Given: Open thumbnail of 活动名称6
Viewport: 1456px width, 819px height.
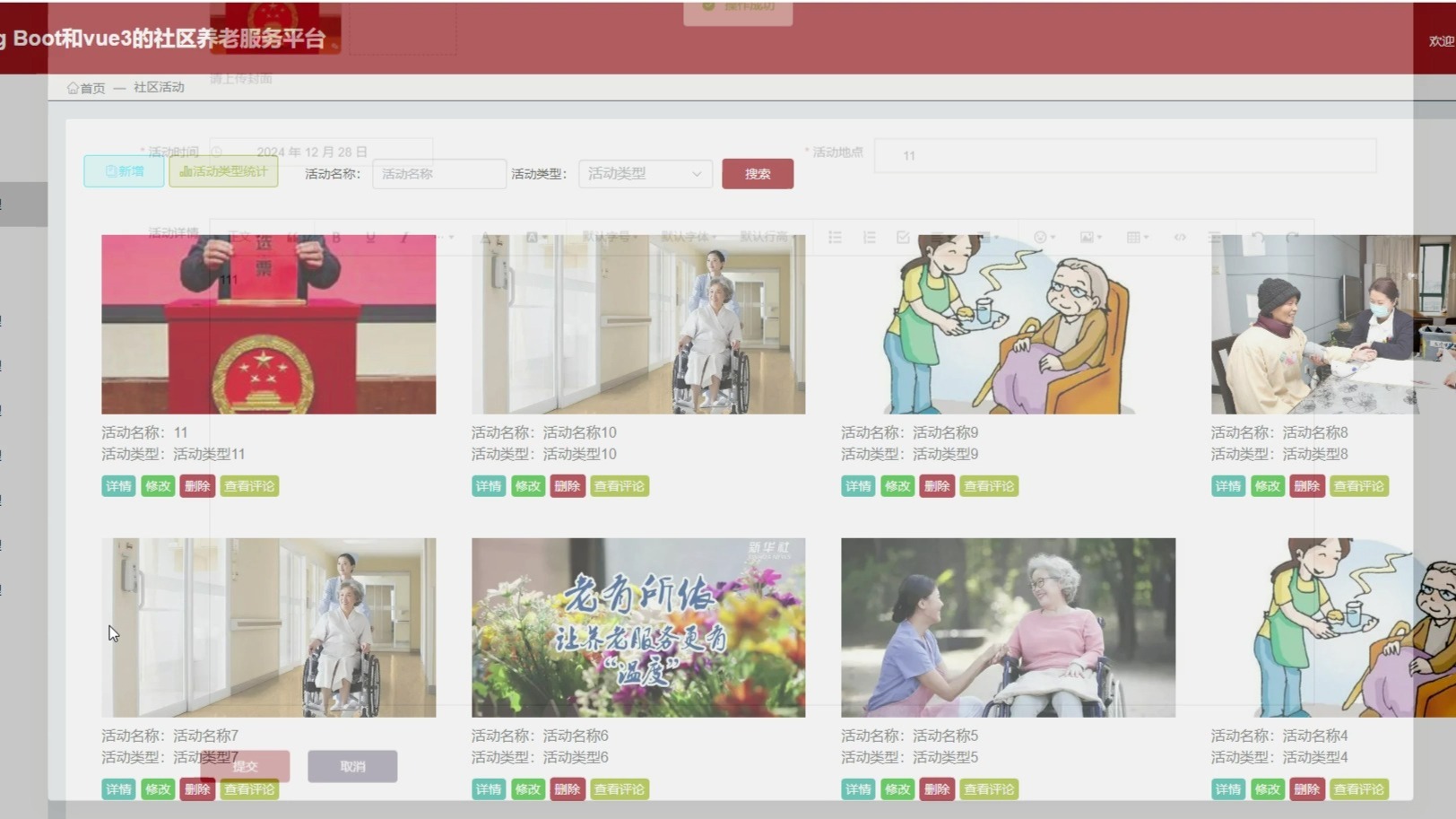Looking at the screenshot, I should 638,627.
